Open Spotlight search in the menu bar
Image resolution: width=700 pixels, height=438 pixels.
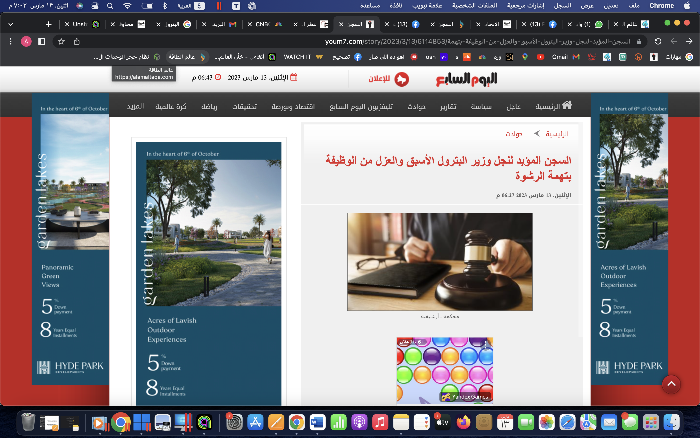[x=110, y=6]
